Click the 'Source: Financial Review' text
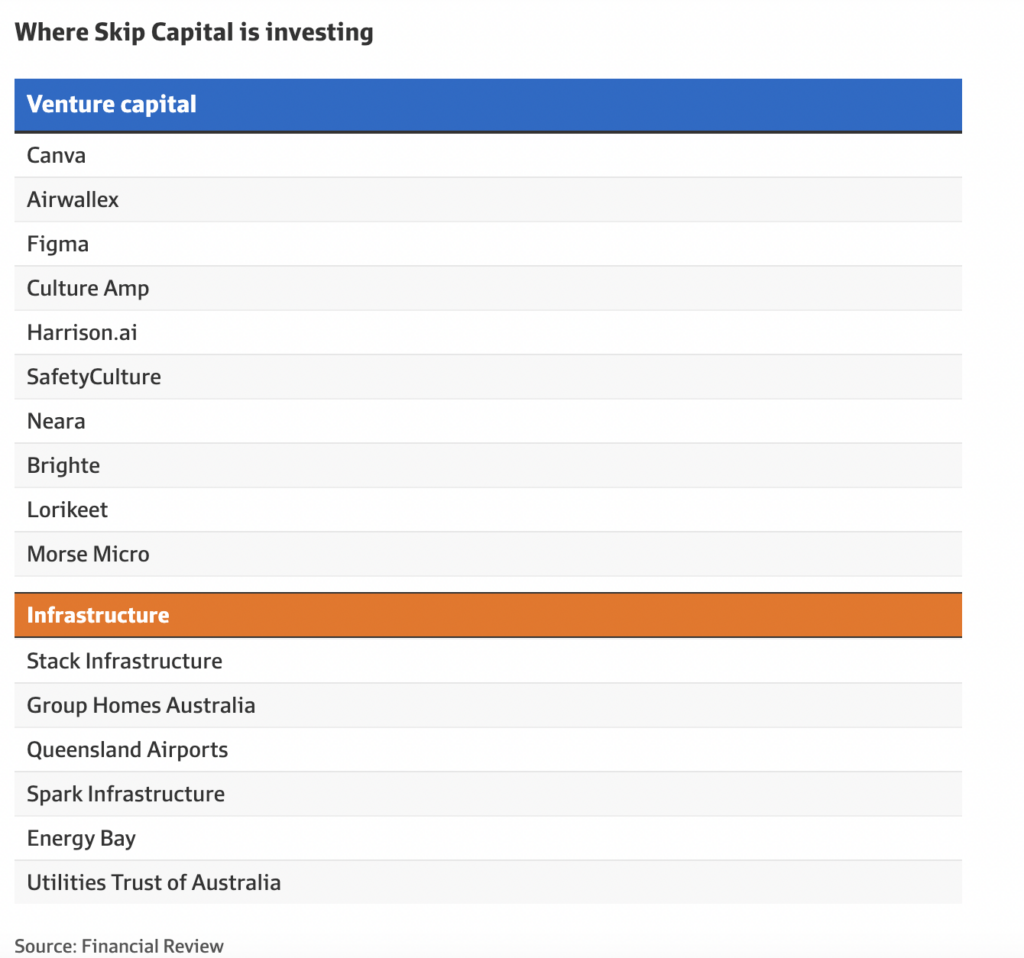Screen dimensions: 1024x958 (119, 946)
